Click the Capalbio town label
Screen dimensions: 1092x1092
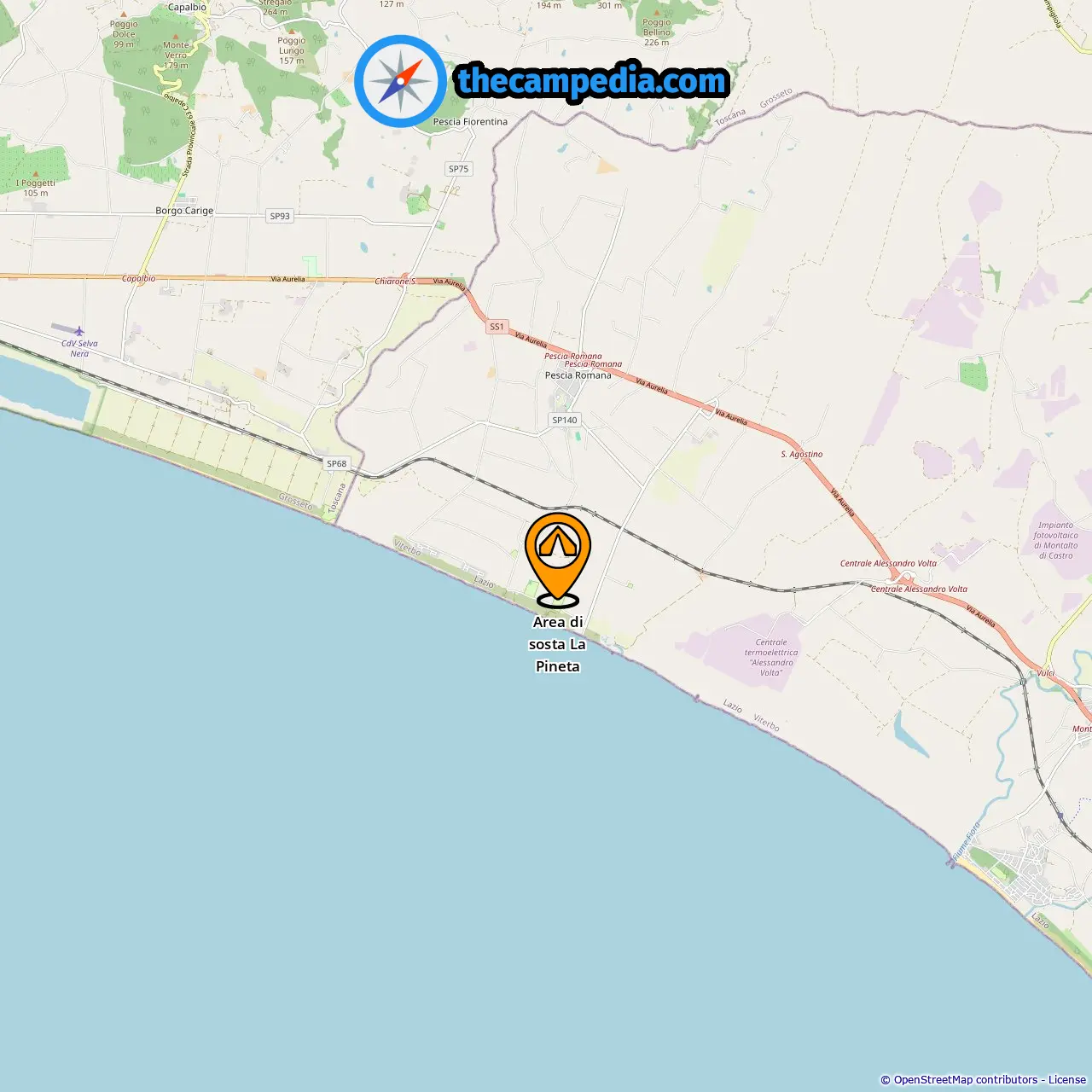click(187, 7)
